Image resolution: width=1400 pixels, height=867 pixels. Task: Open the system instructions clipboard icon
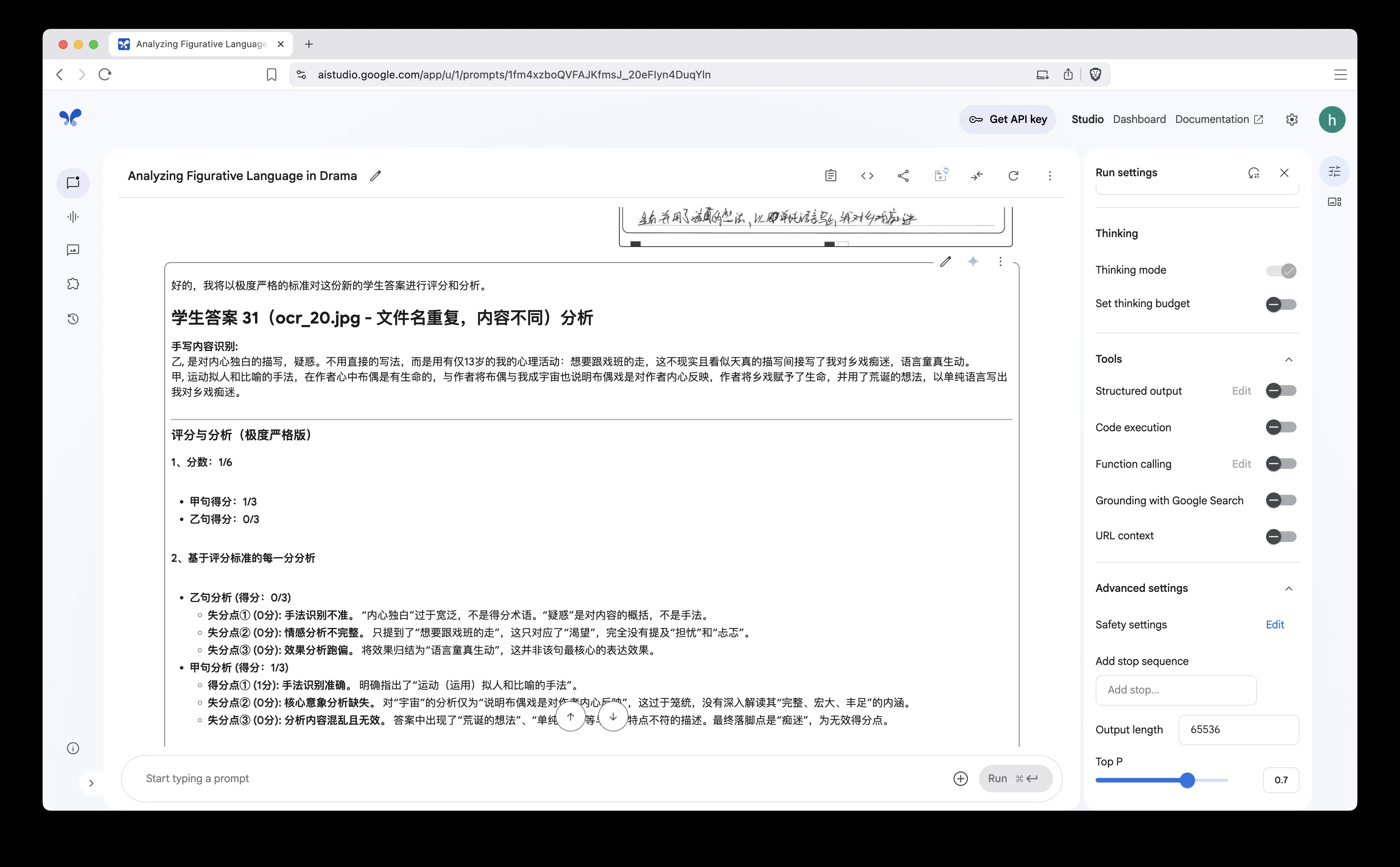click(x=832, y=175)
